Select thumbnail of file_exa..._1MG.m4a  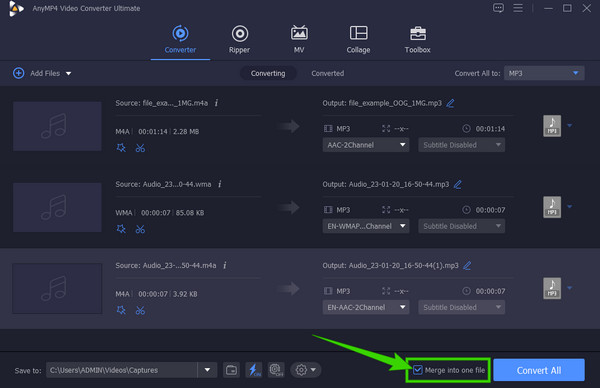tap(57, 126)
